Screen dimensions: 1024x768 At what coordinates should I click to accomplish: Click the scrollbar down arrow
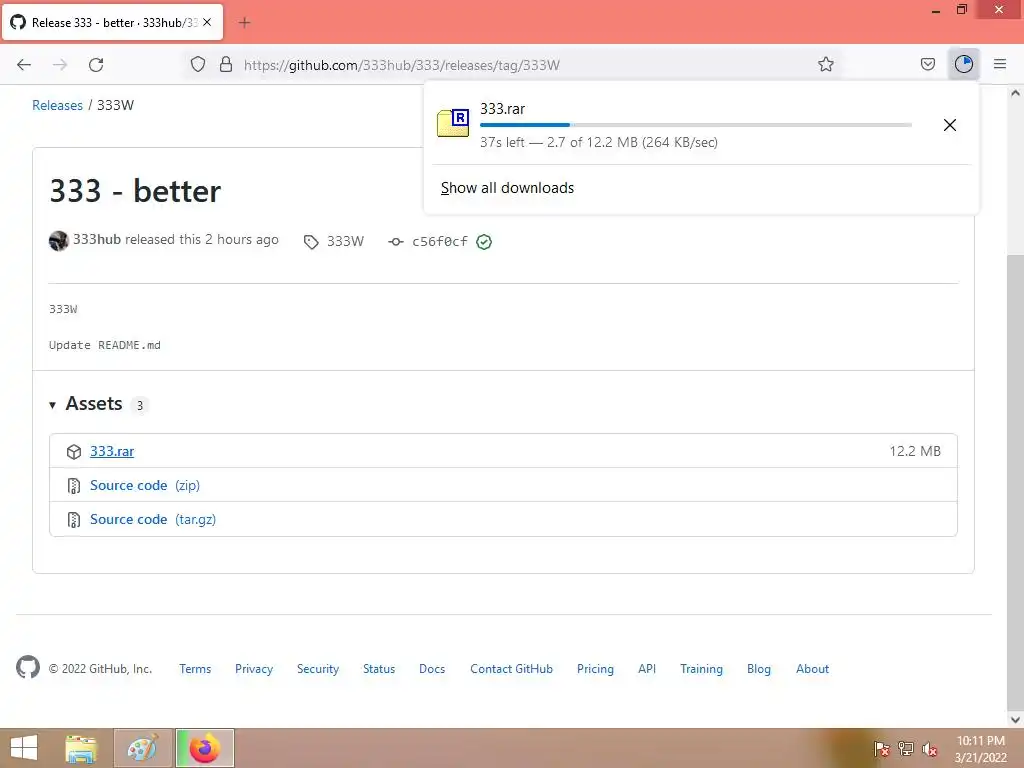[1015, 720]
